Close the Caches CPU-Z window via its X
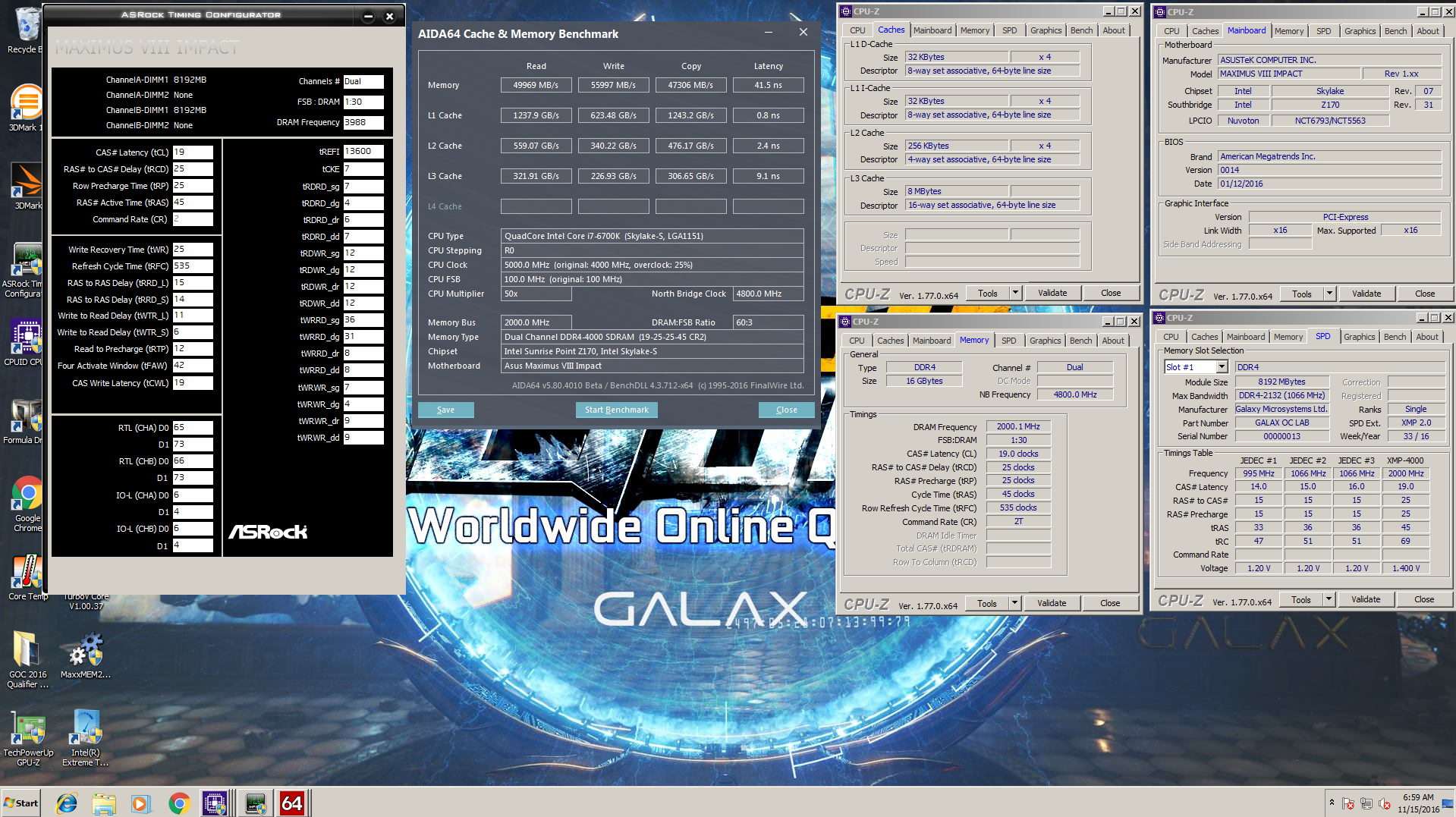Image resolution: width=1456 pixels, height=817 pixels. point(1134,11)
